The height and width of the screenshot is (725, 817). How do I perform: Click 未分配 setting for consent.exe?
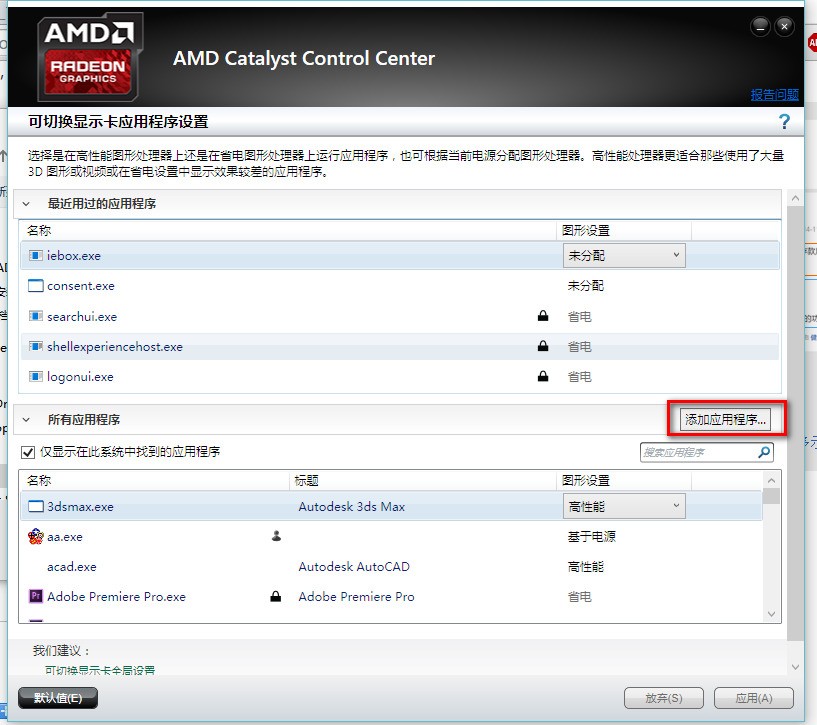coord(586,286)
